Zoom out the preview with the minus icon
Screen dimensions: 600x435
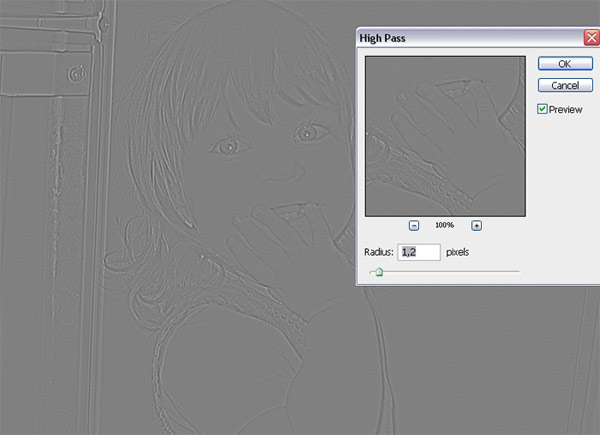pyautogui.click(x=414, y=225)
